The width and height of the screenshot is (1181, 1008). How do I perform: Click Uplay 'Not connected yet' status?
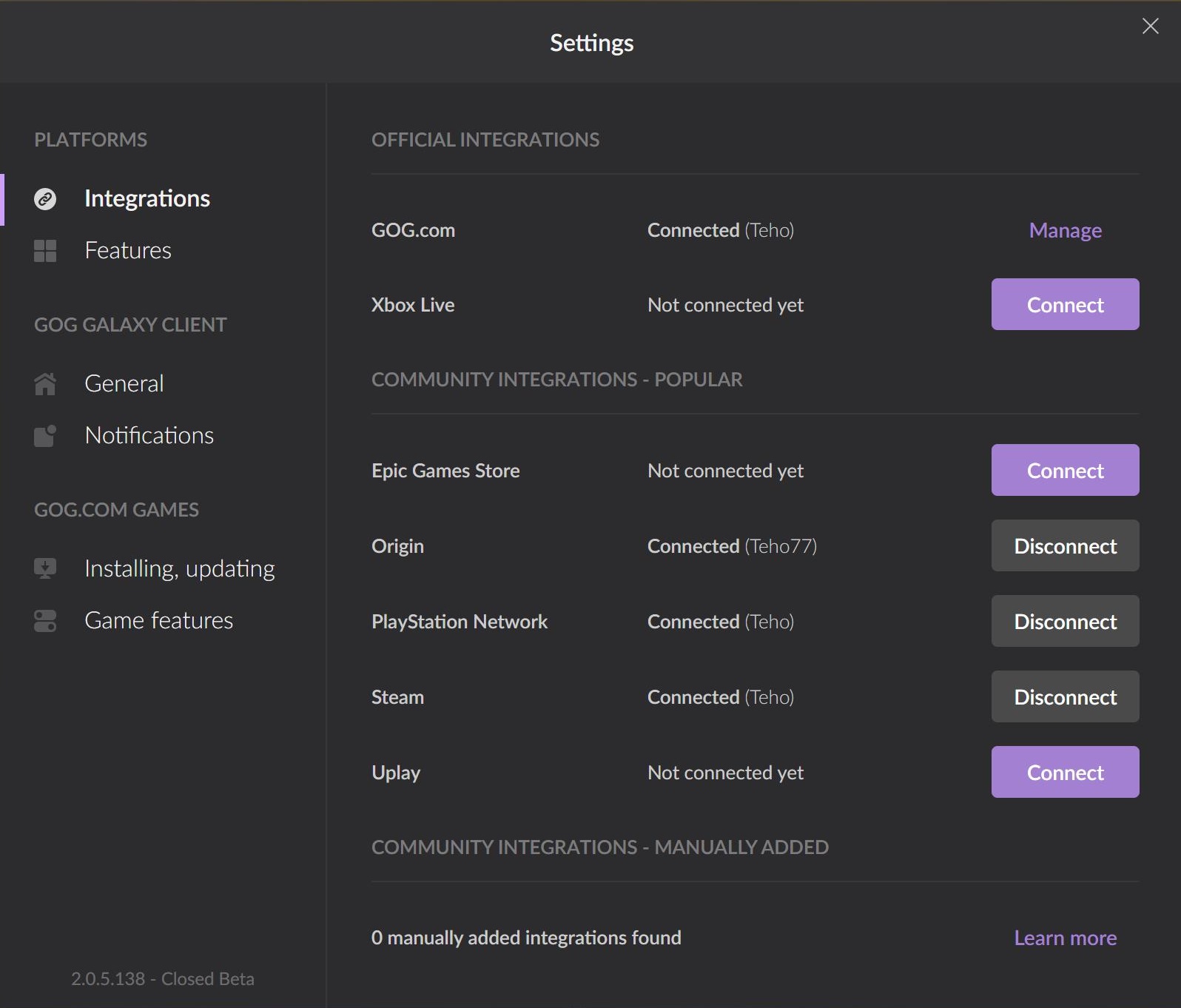725,773
